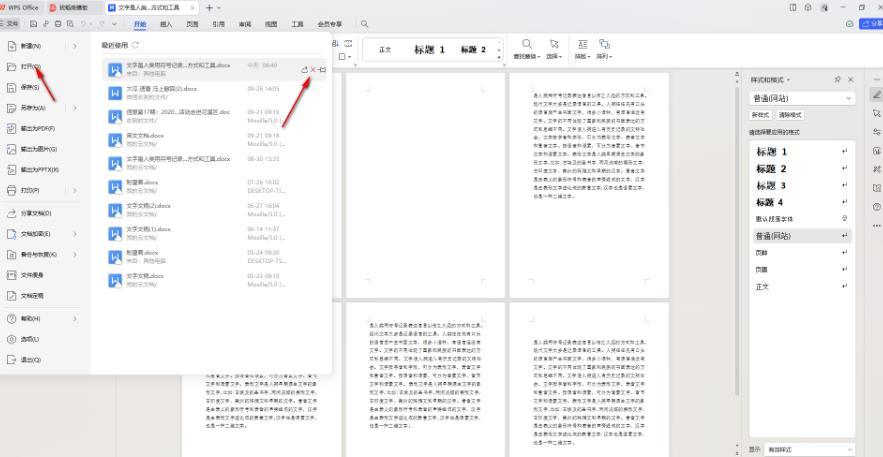
Task: Expand the 文档加密(E) submenu arrow
Action: (75, 234)
